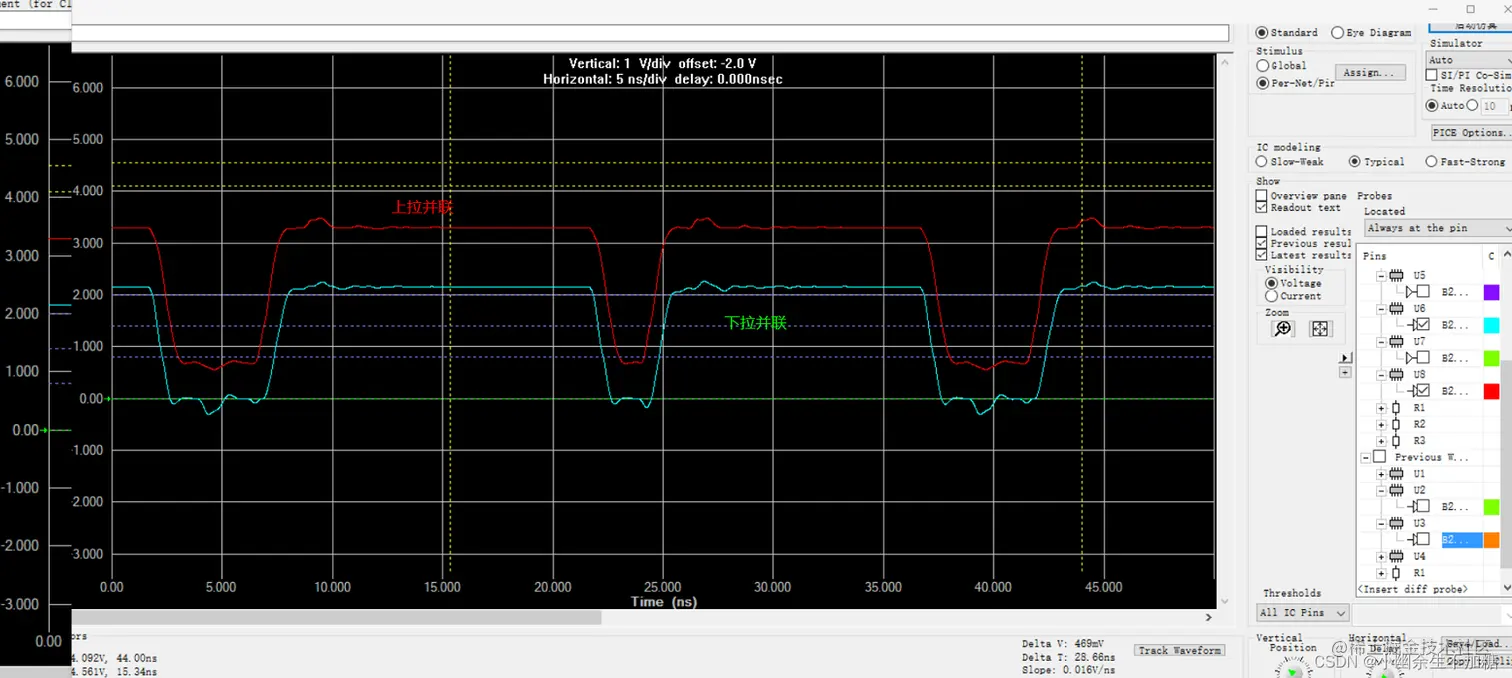The height and width of the screenshot is (678, 1512).
Task: Click cyan color swatch for U6 pin
Action: click(1491, 325)
